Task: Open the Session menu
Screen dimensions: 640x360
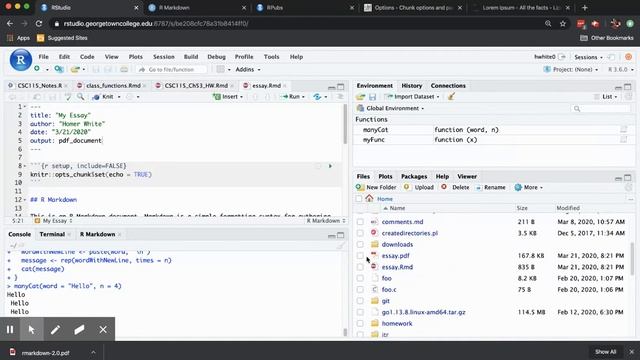Action: click(164, 57)
